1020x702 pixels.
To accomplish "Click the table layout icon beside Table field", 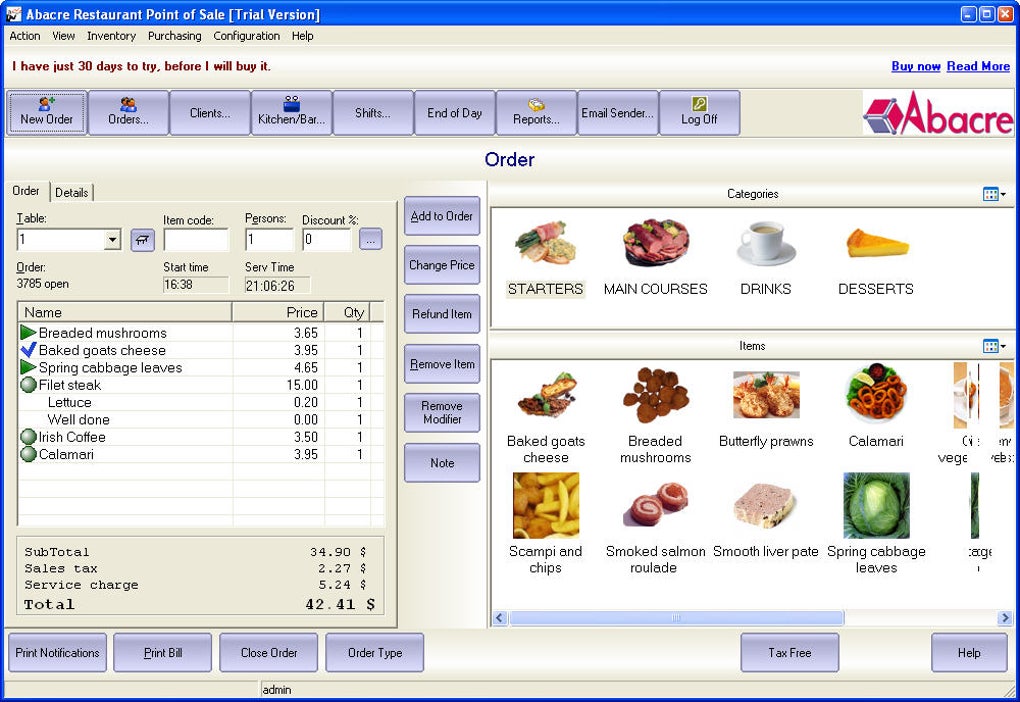I will coord(142,240).
